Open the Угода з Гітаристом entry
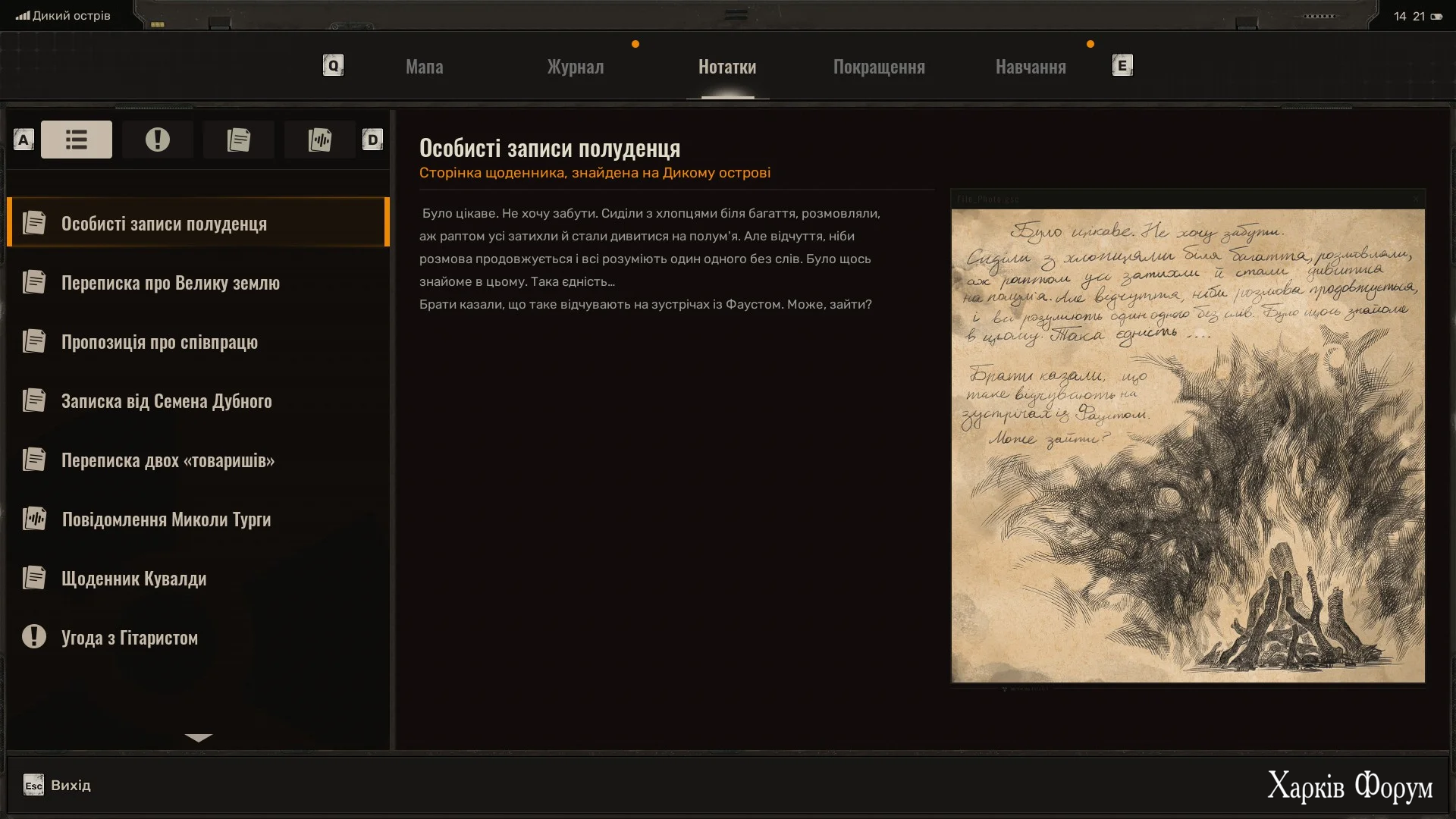This screenshot has height=819, width=1456. tap(130, 638)
